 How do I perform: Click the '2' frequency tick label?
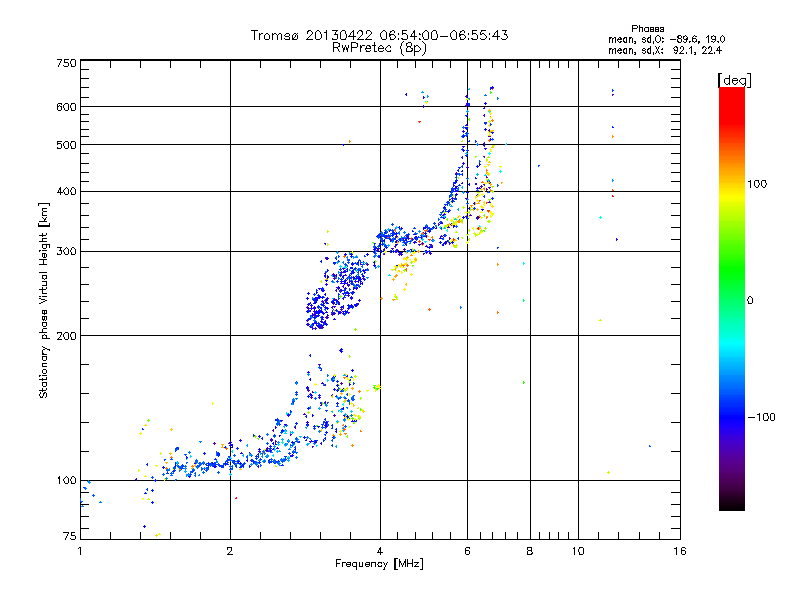(x=230, y=551)
